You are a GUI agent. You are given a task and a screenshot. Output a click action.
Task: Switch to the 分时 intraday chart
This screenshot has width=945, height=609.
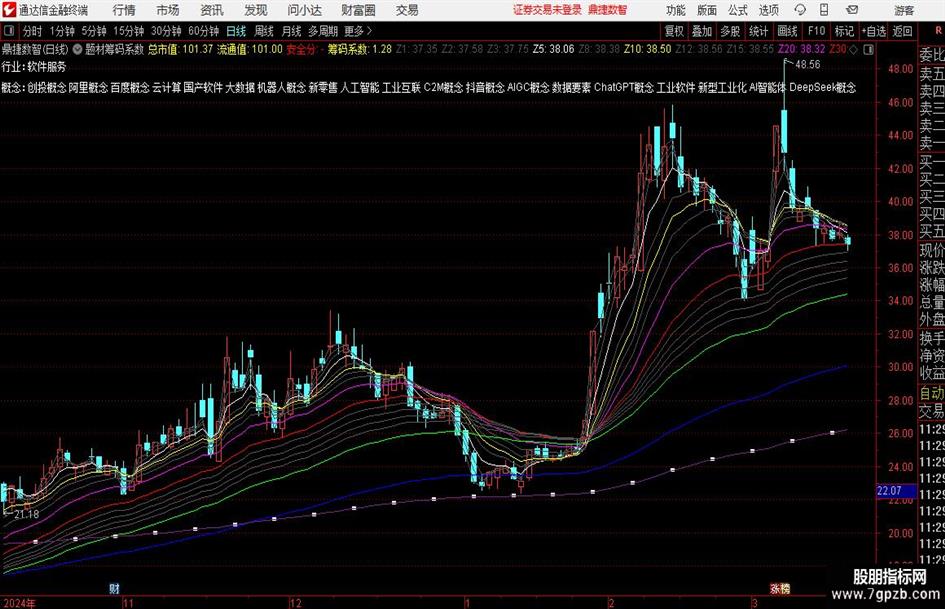tap(33, 31)
